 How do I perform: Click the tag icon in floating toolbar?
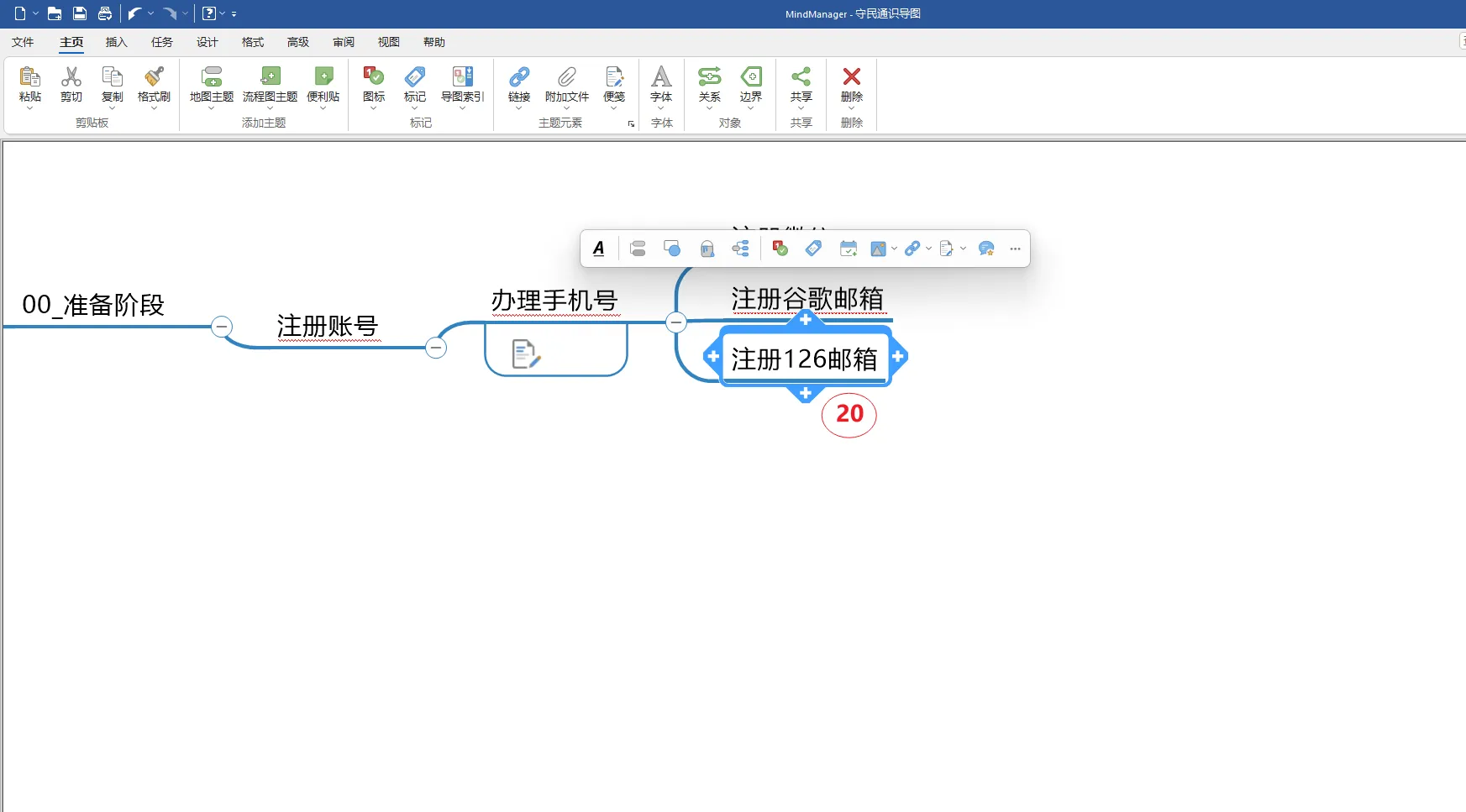(x=813, y=249)
